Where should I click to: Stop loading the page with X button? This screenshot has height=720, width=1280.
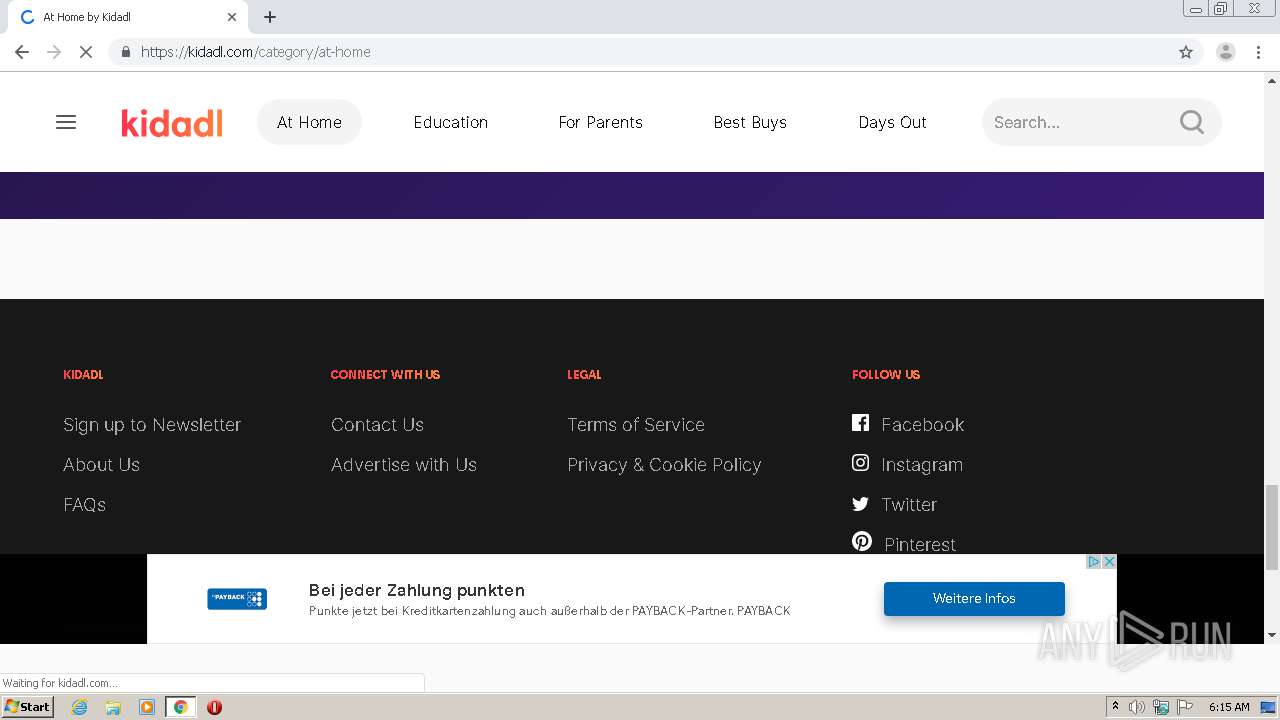pos(86,52)
